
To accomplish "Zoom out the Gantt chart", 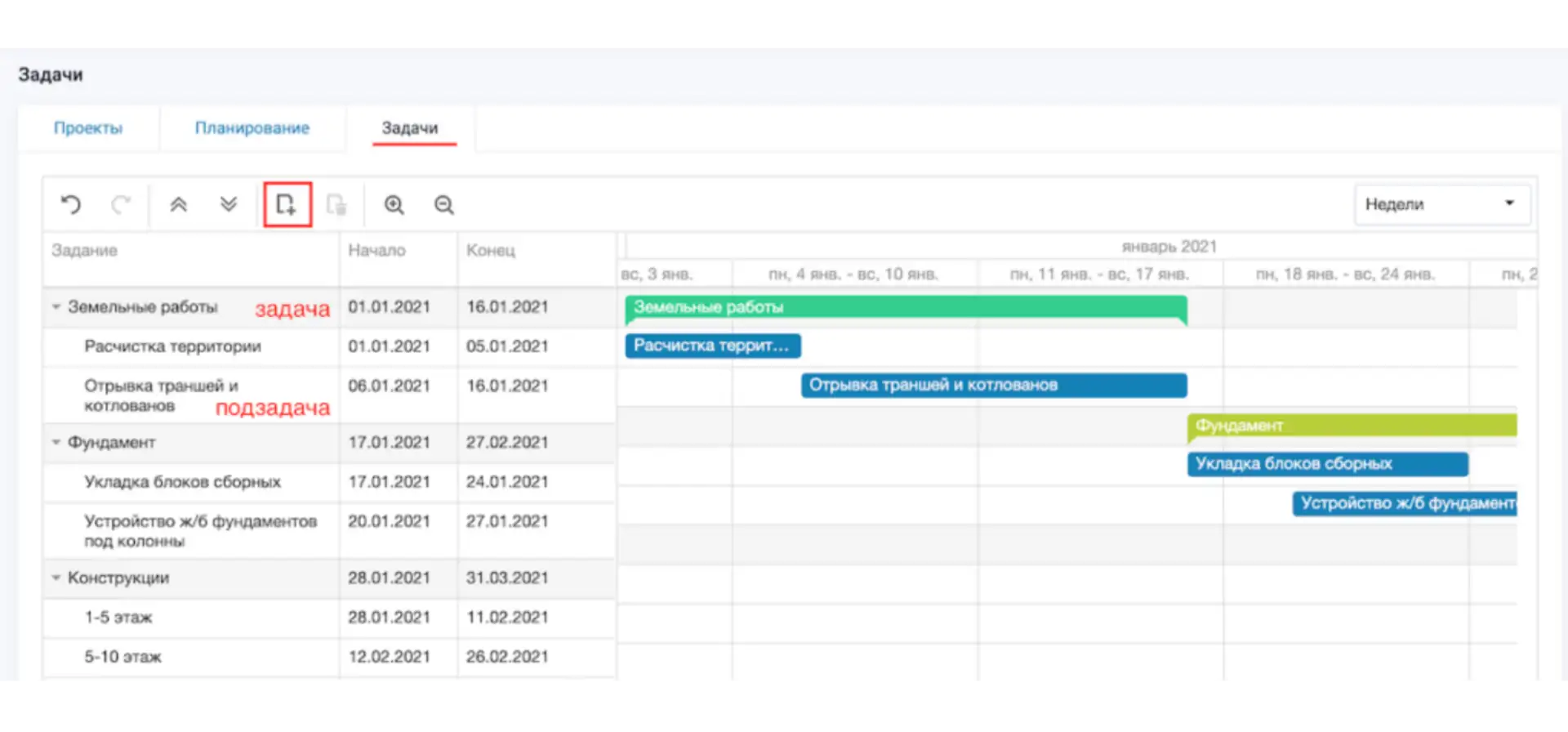I will pyautogui.click(x=443, y=204).
